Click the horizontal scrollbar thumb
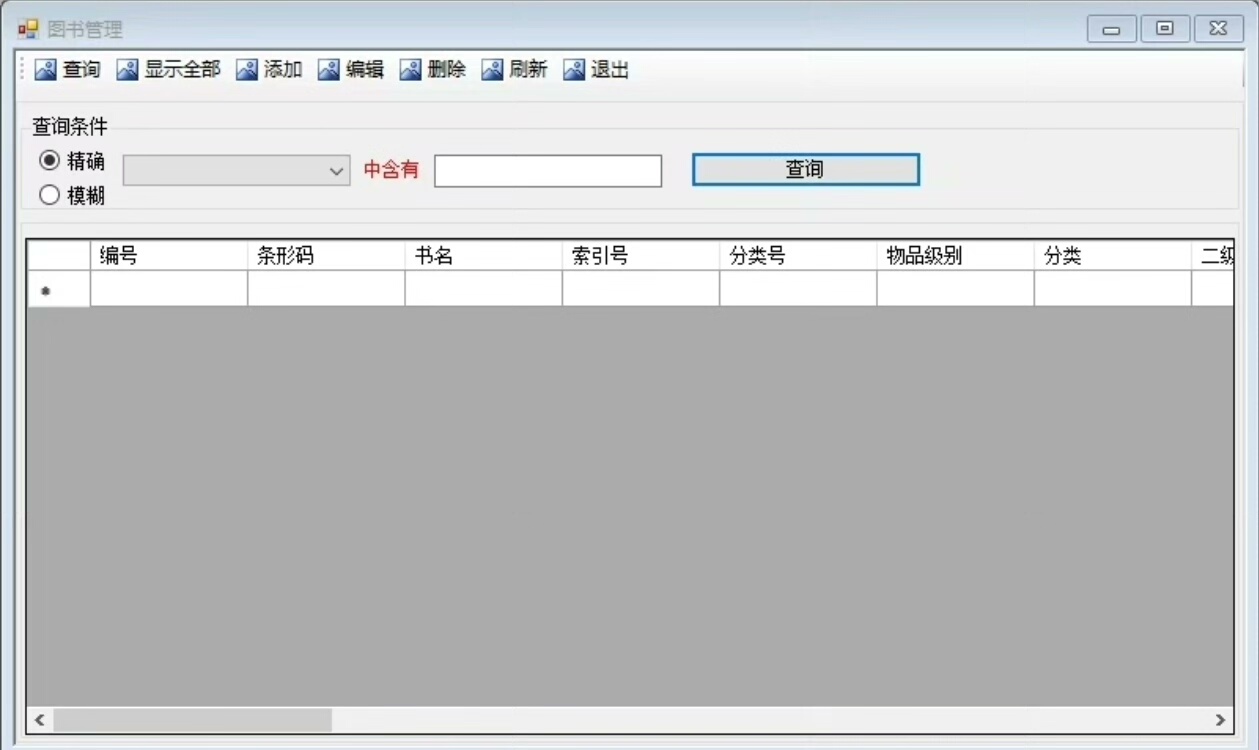 (192, 720)
